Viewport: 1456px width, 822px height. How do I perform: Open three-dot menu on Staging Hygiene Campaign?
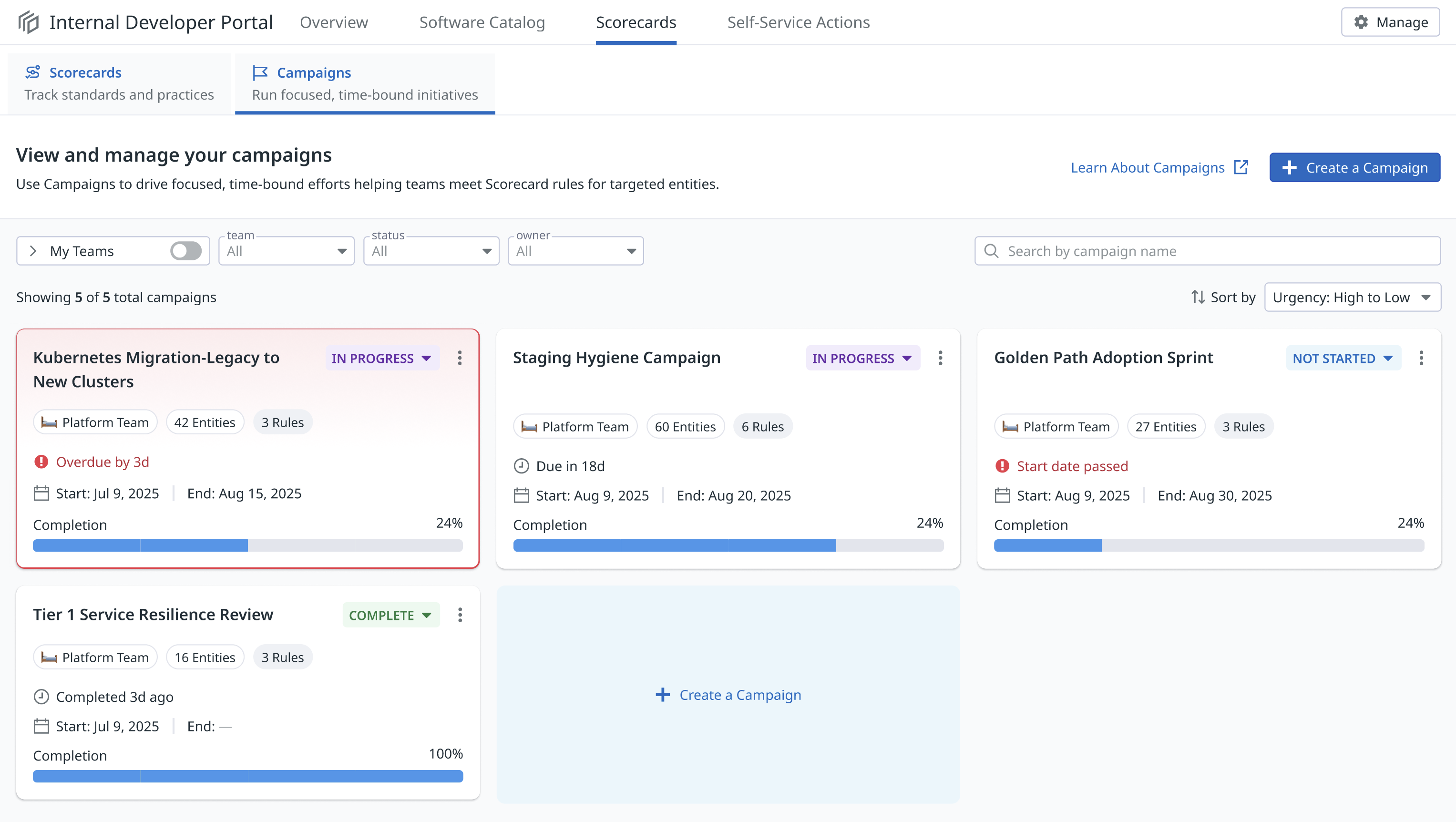pyautogui.click(x=940, y=358)
